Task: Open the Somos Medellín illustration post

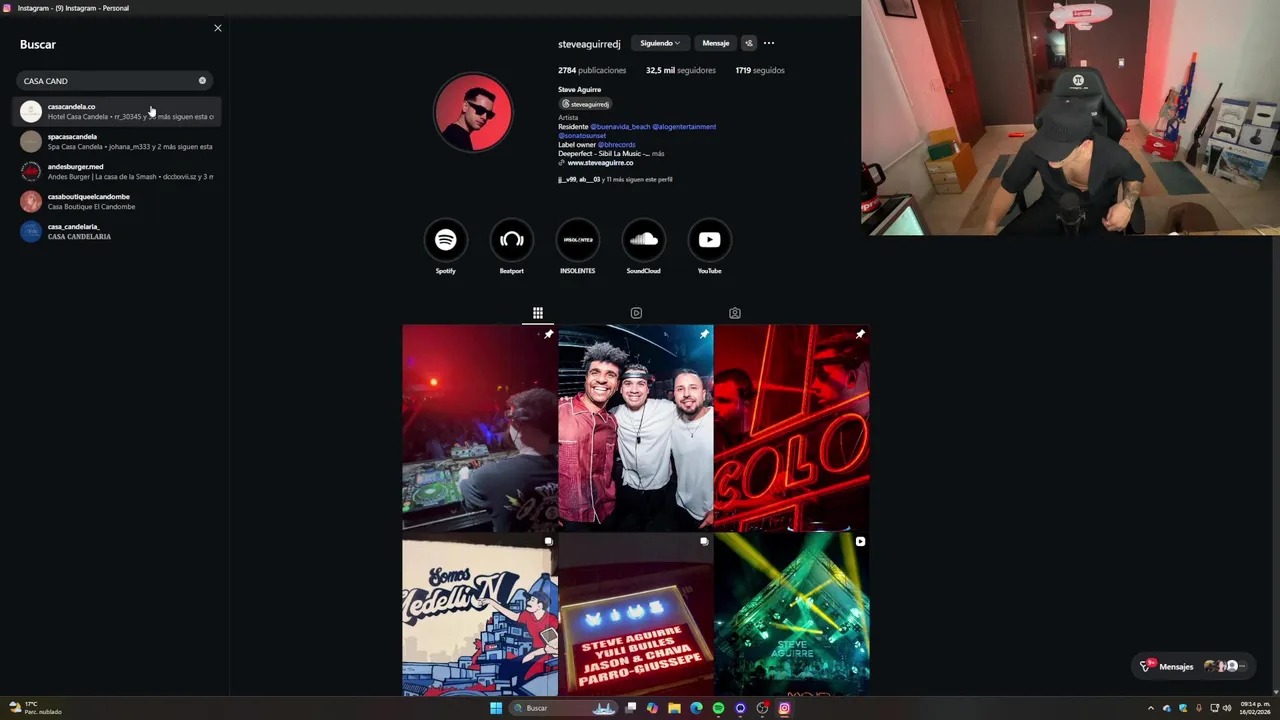Action: [x=480, y=614]
